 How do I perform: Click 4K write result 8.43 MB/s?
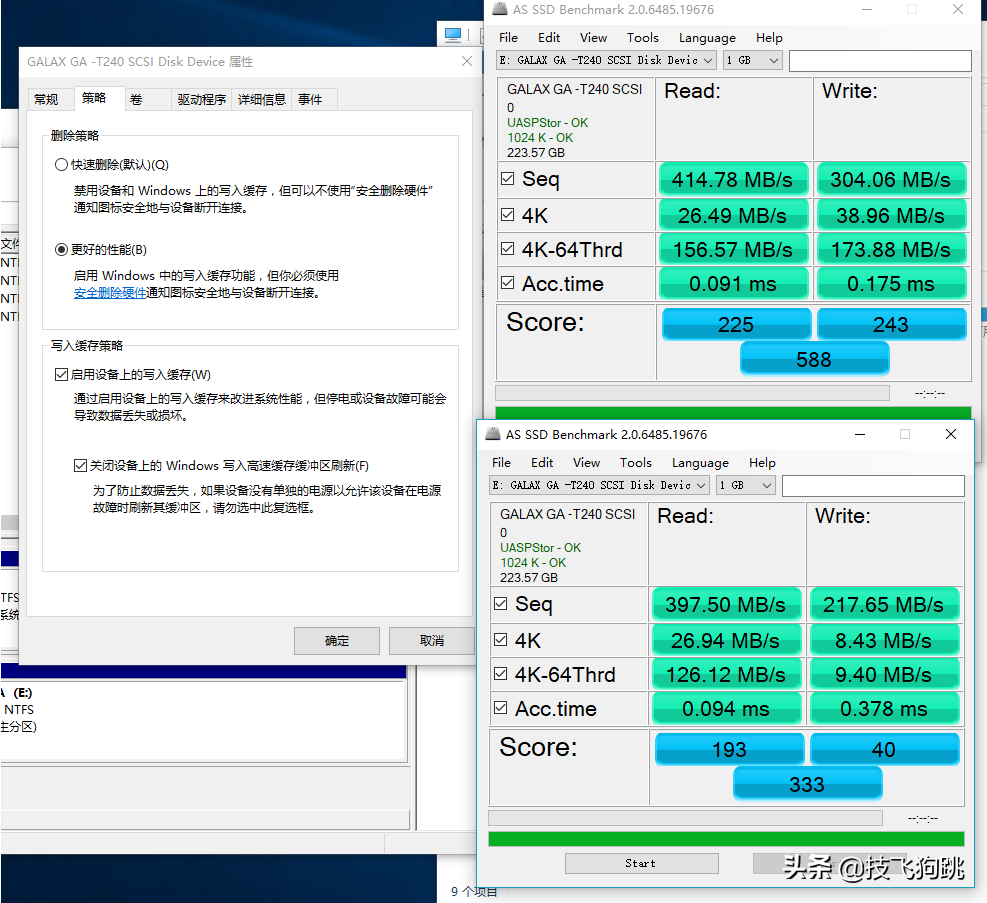point(884,641)
